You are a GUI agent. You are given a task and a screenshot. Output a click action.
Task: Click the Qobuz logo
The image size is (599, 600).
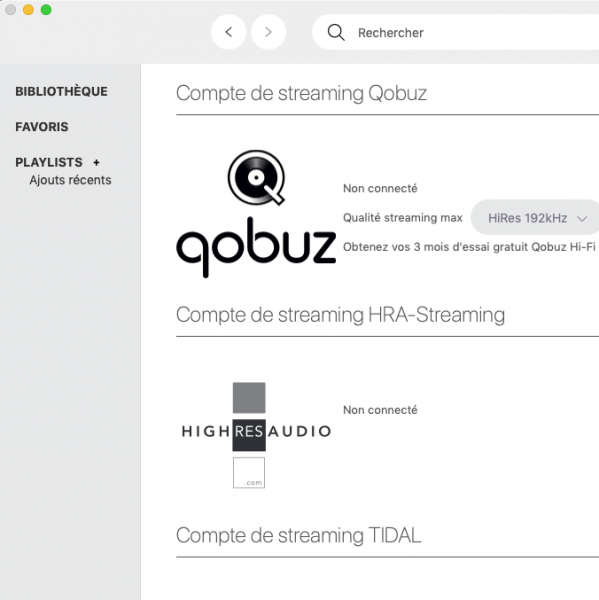pyautogui.click(x=256, y=214)
